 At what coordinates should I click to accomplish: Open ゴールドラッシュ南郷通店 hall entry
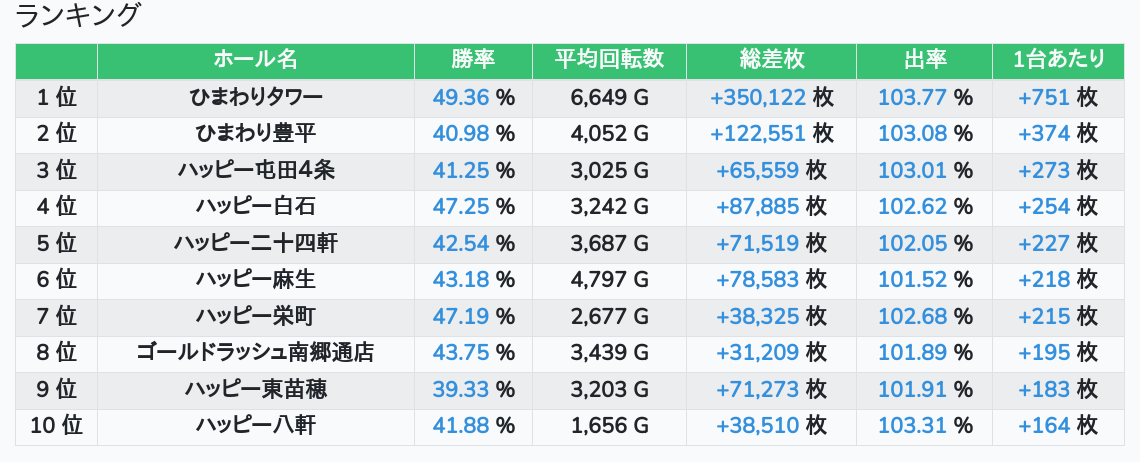click(255, 353)
